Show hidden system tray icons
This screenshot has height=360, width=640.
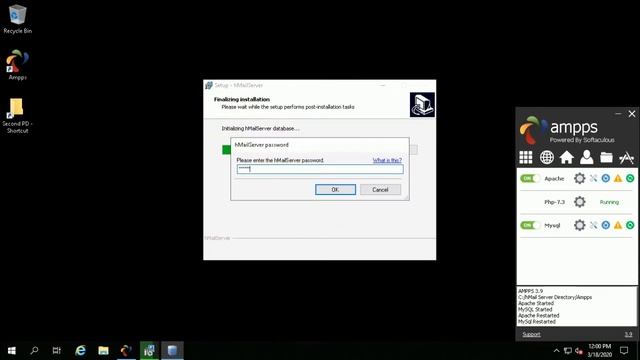coord(556,351)
